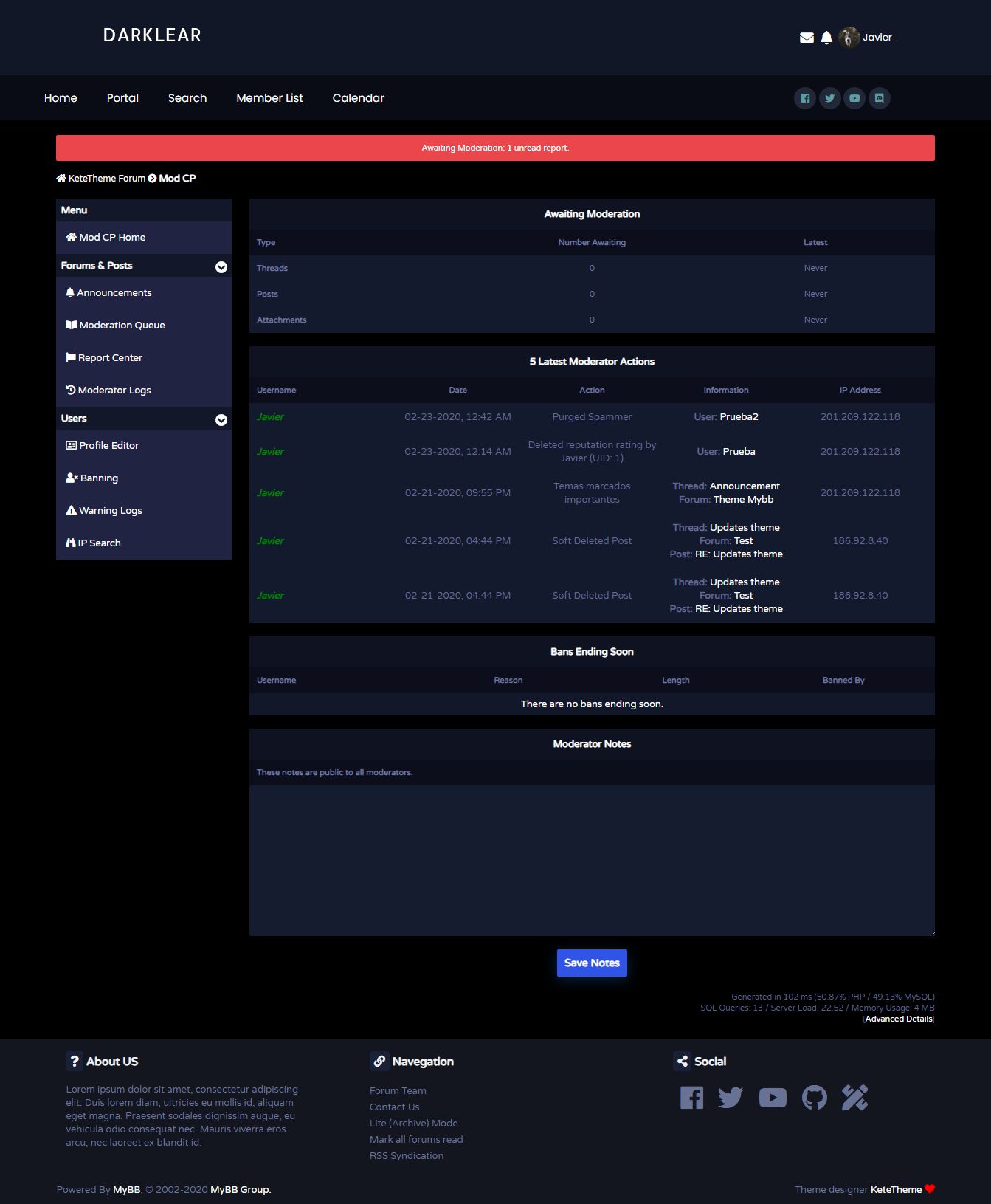Collapse the Forums & Posts section
This screenshot has height=1204, width=991.
221,267
